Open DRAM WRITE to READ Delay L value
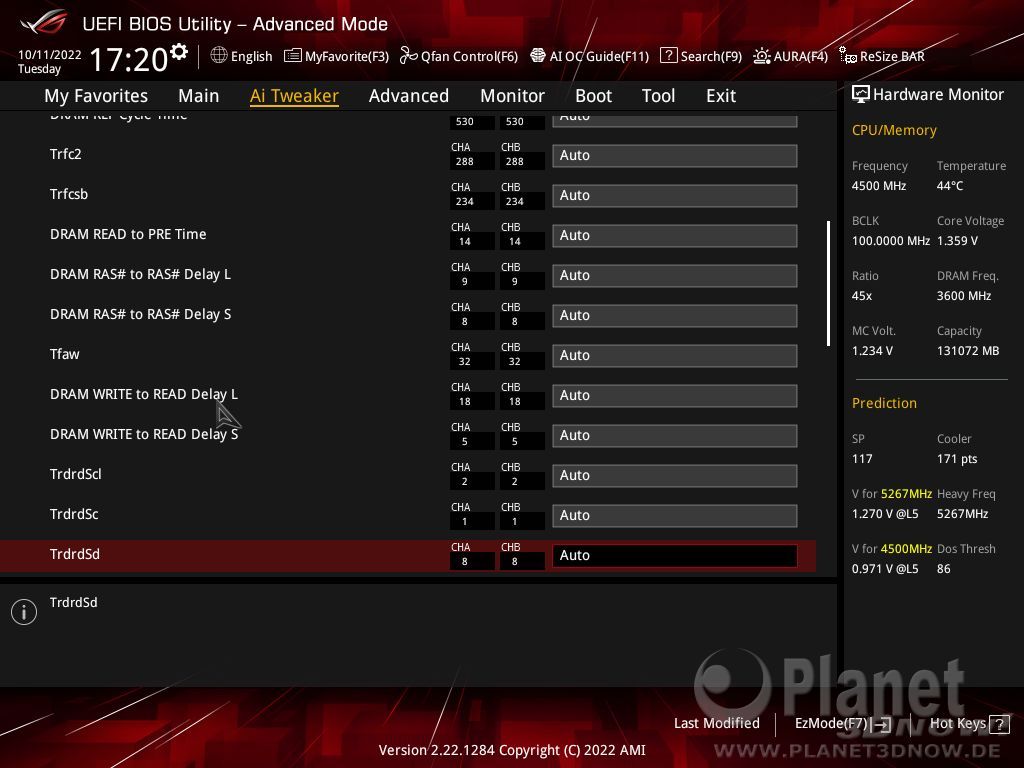 (x=675, y=395)
